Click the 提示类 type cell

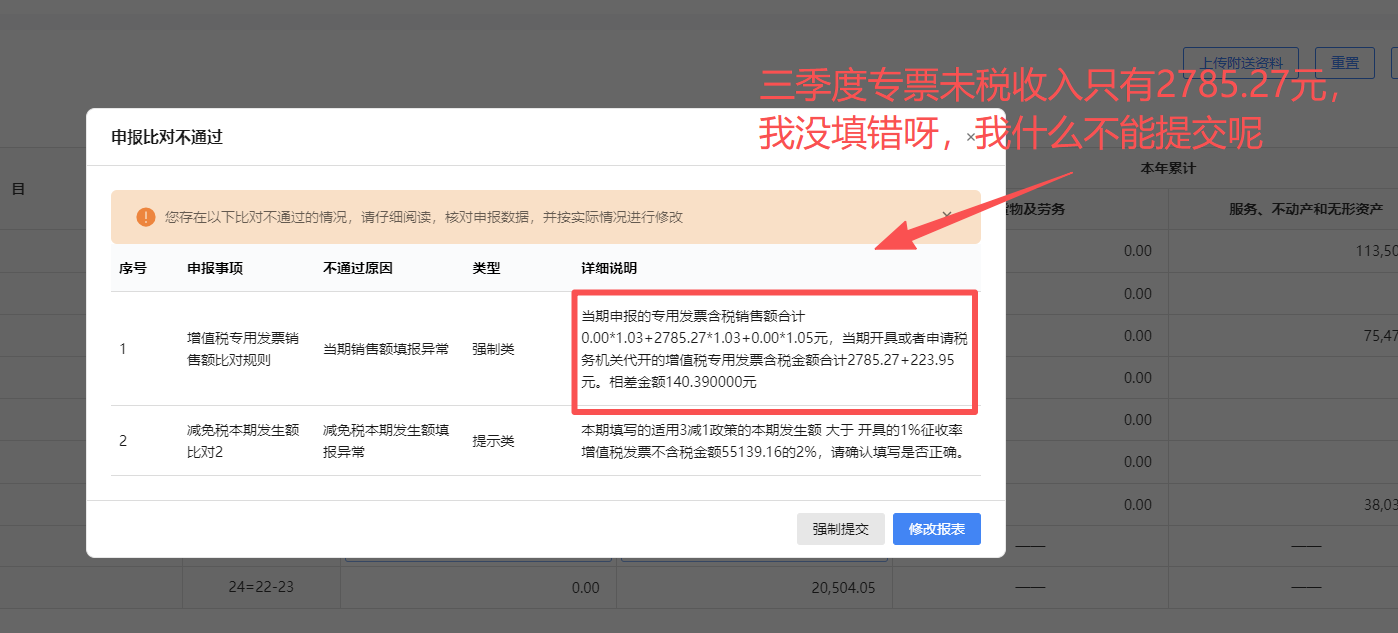pyautogui.click(x=493, y=441)
